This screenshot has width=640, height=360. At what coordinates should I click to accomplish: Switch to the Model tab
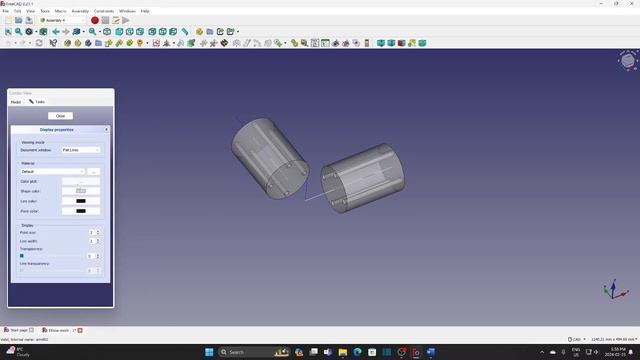pyautogui.click(x=16, y=102)
